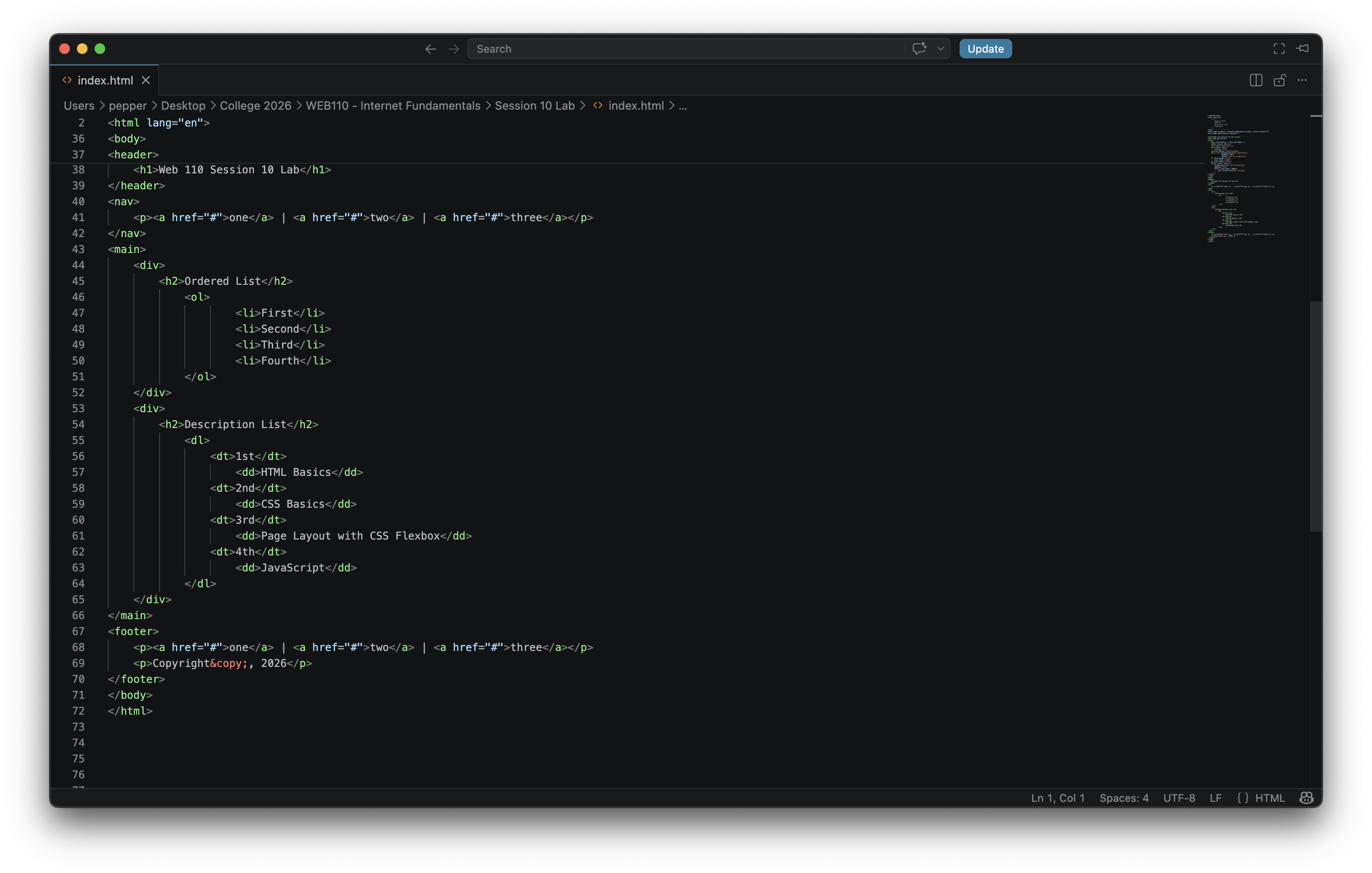
Task: Click the 'Ordered List' heading text
Action: [x=222, y=281]
